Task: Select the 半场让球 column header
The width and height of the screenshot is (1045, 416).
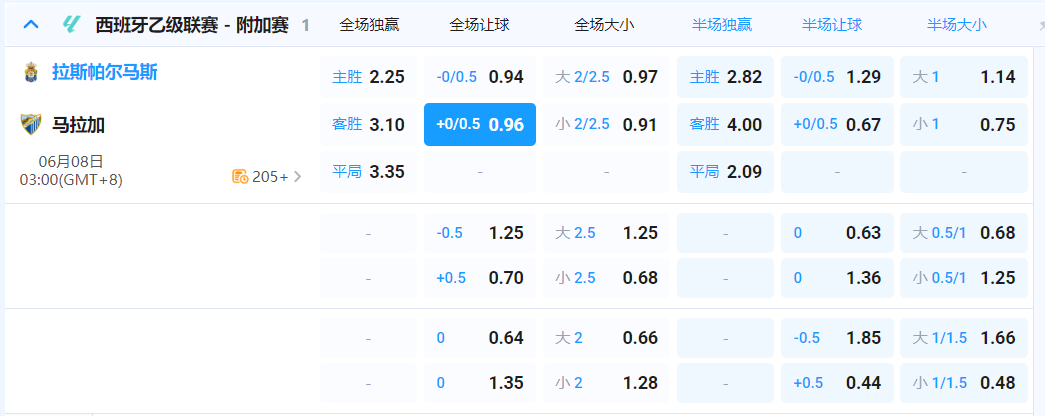Action: 832,25
